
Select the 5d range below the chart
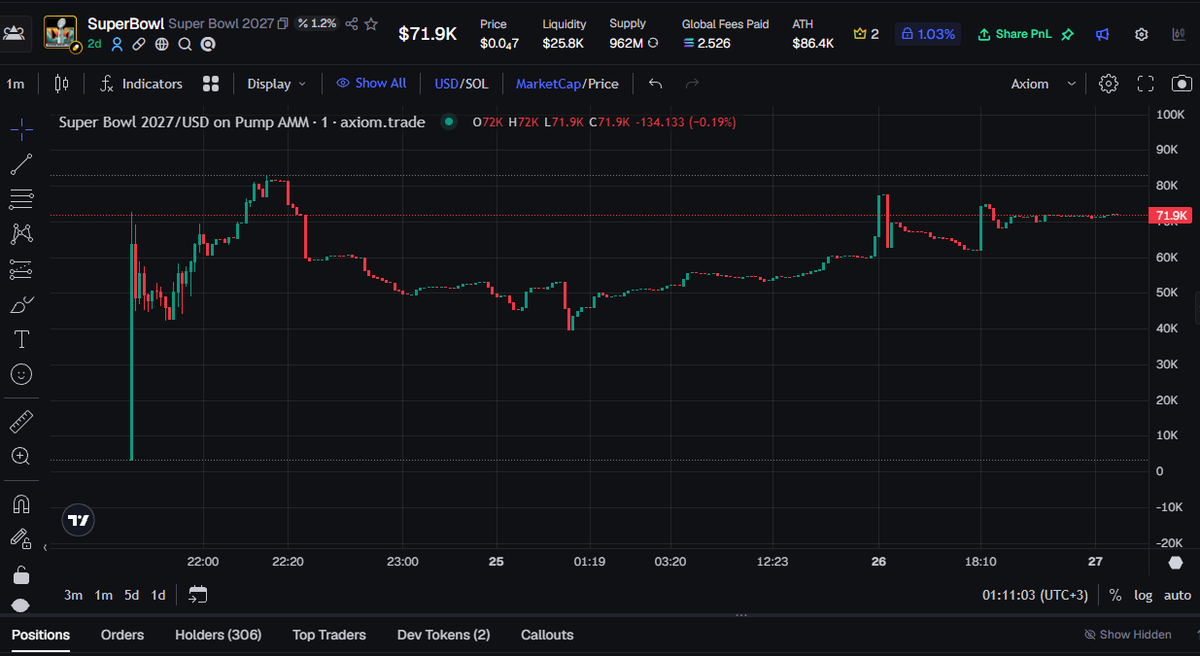point(132,595)
